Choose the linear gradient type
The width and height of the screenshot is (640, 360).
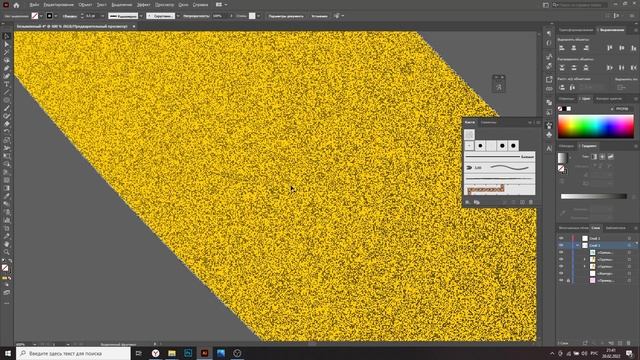click(594, 157)
